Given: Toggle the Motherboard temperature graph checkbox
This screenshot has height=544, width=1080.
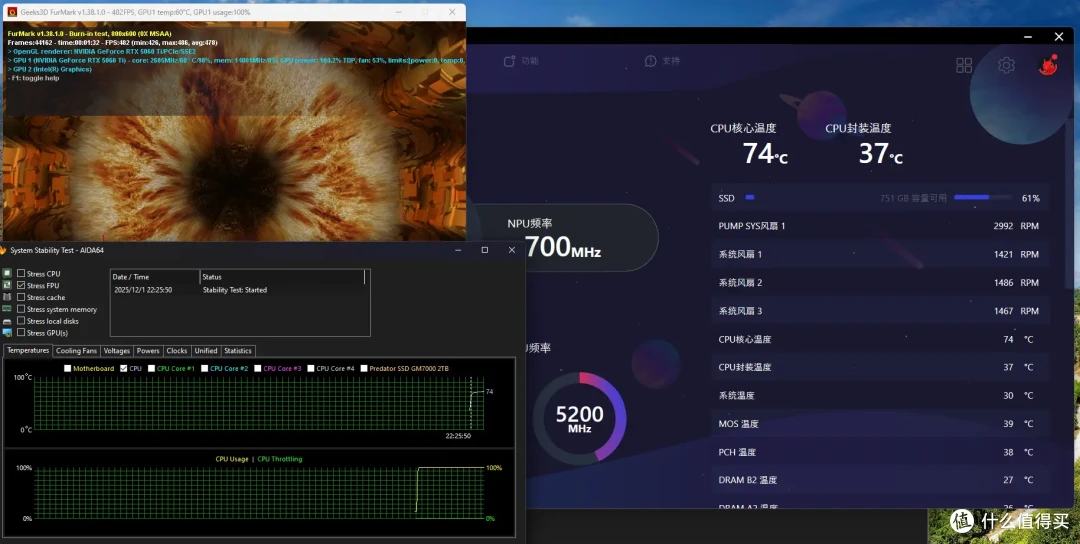Looking at the screenshot, I should (68, 368).
